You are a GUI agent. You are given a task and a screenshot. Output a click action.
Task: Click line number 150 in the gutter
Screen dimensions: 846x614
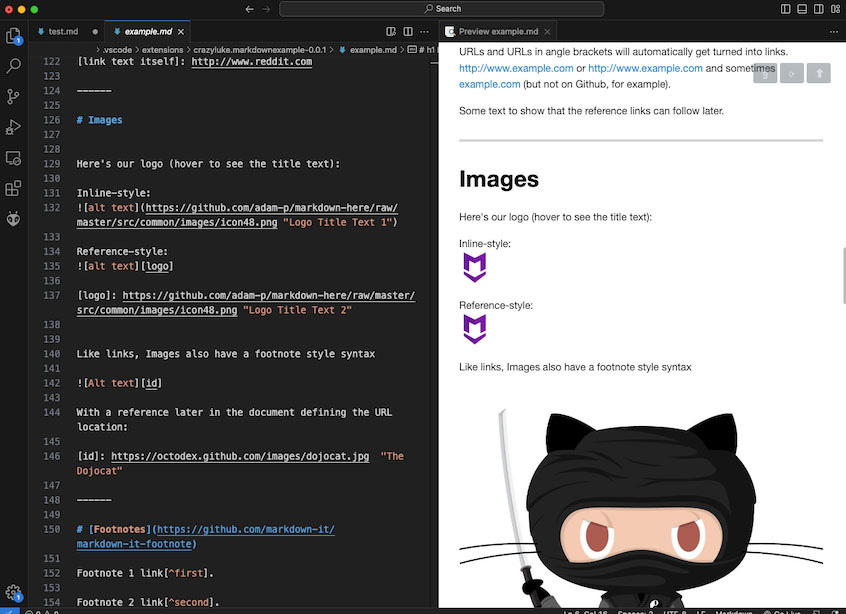pos(52,529)
